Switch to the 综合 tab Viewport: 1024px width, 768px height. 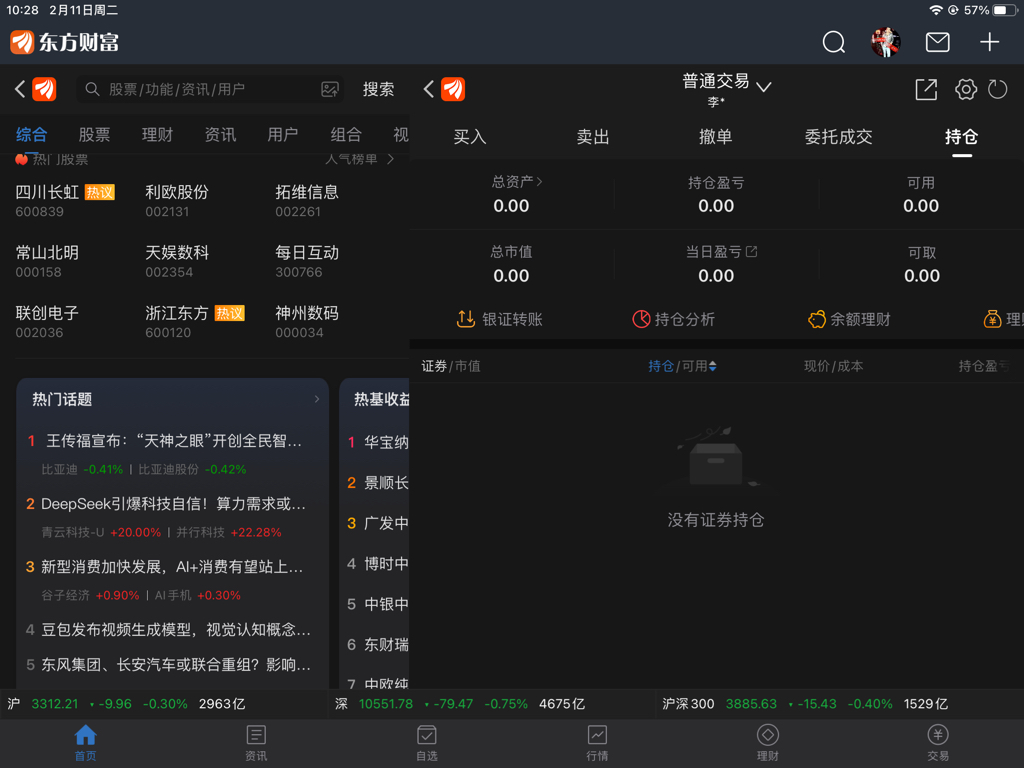tap(31, 135)
